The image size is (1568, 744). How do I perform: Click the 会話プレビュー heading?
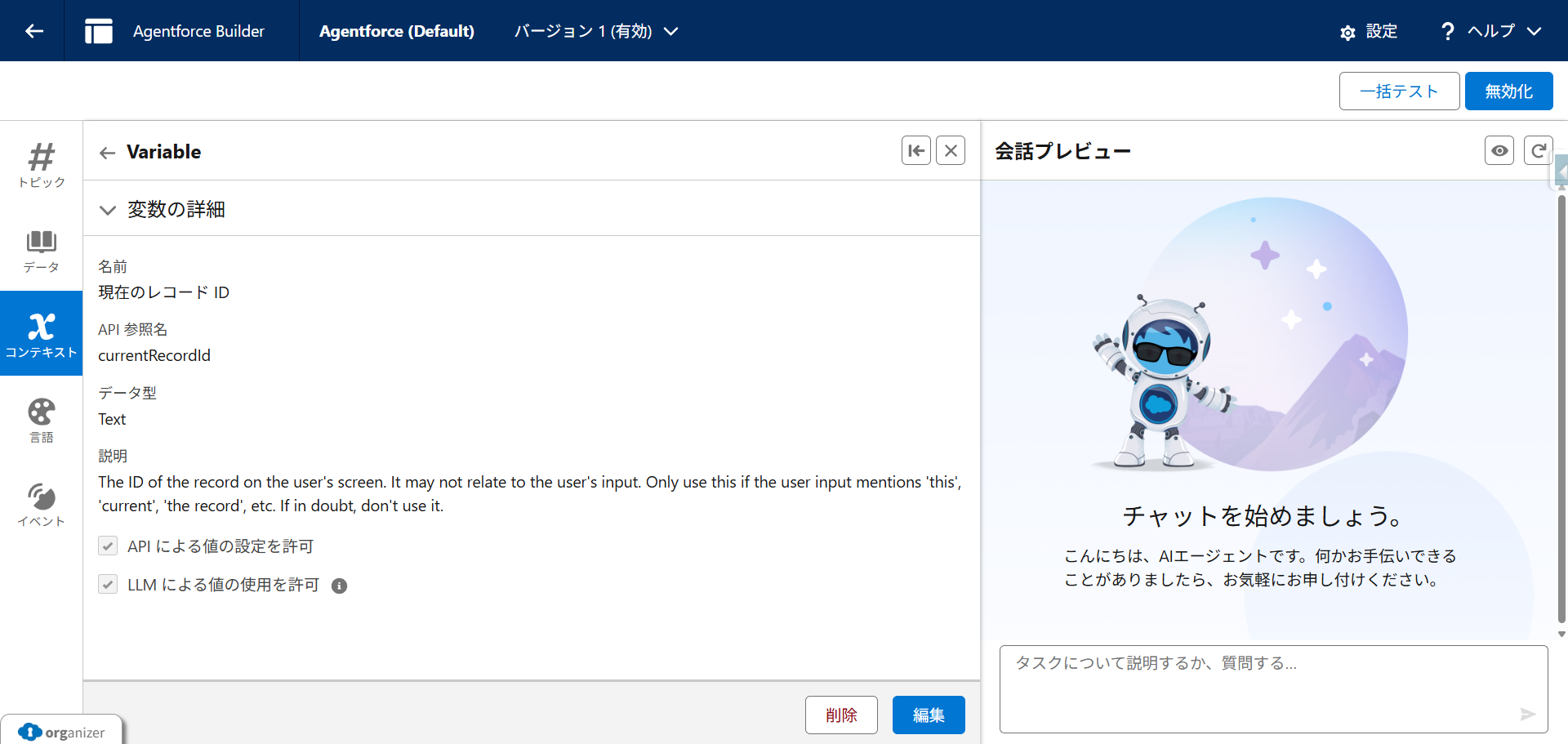click(x=1062, y=151)
